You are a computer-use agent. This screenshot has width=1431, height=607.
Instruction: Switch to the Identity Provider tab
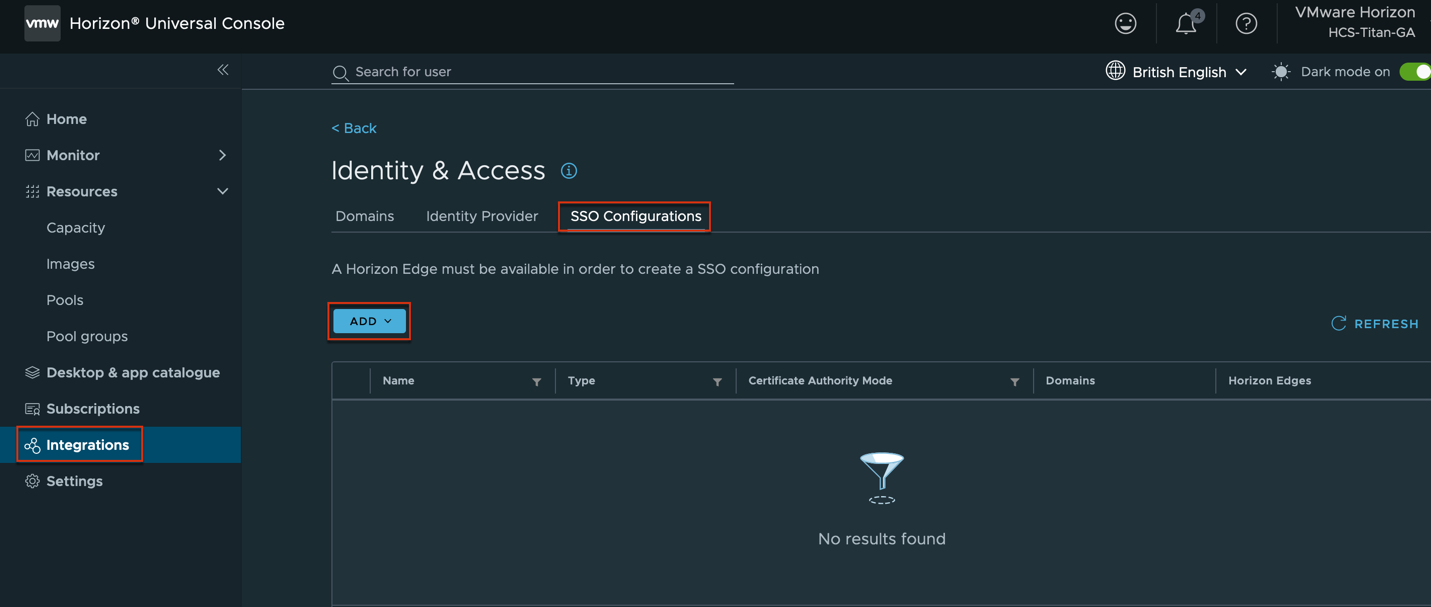482,216
